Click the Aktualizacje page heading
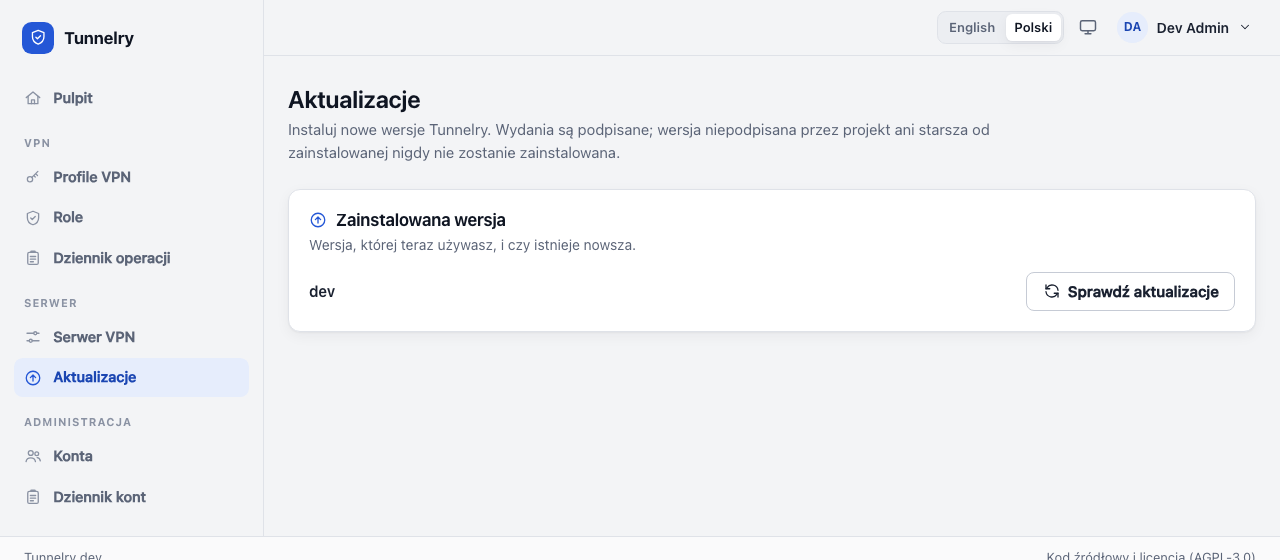The height and width of the screenshot is (560, 1280). 354,100
